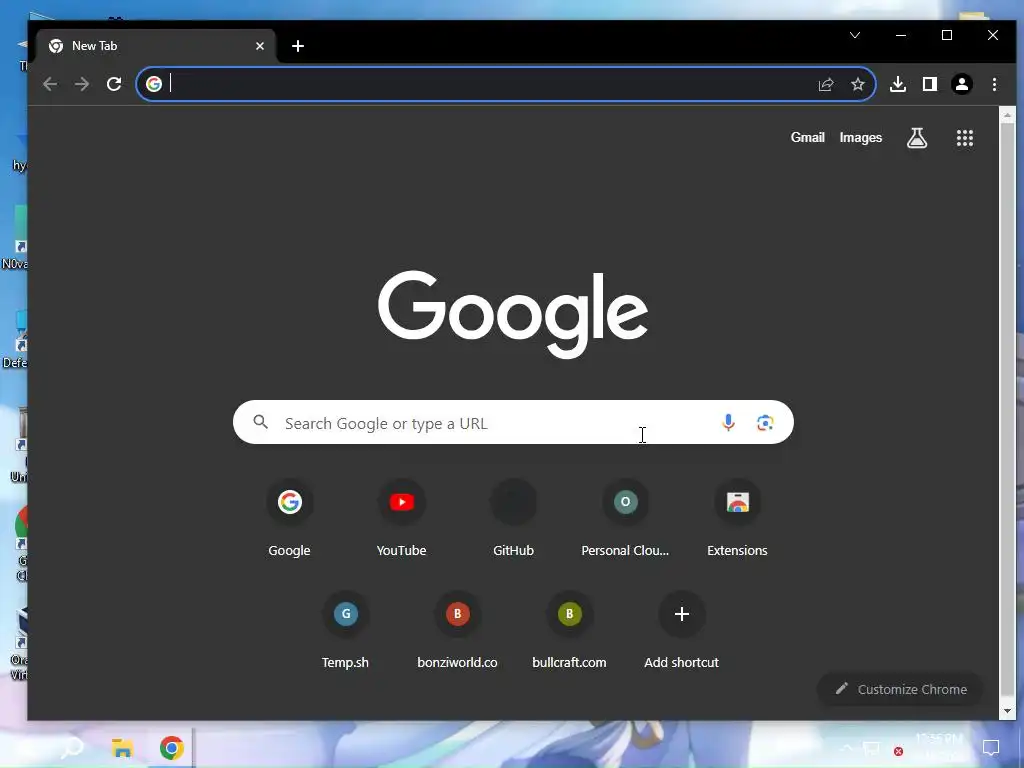The height and width of the screenshot is (768, 1024).
Task: Open the tab search chevron
Action: pyautogui.click(x=855, y=35)
